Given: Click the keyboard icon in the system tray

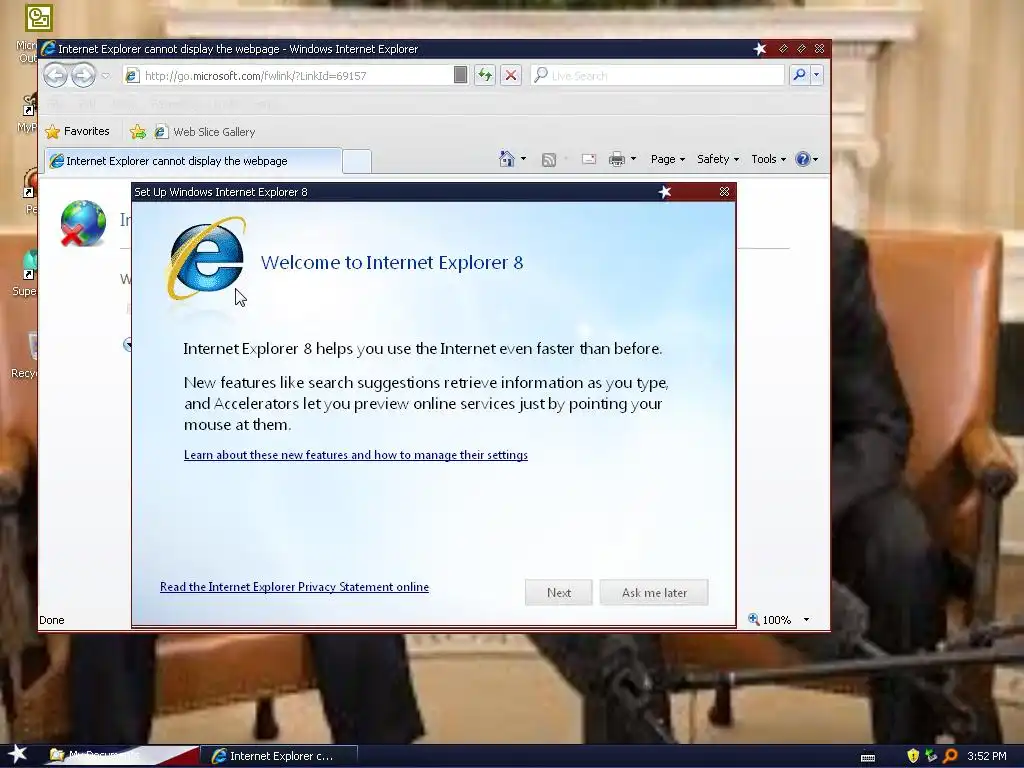Looking at the screenshot, I should pos(868,756).
